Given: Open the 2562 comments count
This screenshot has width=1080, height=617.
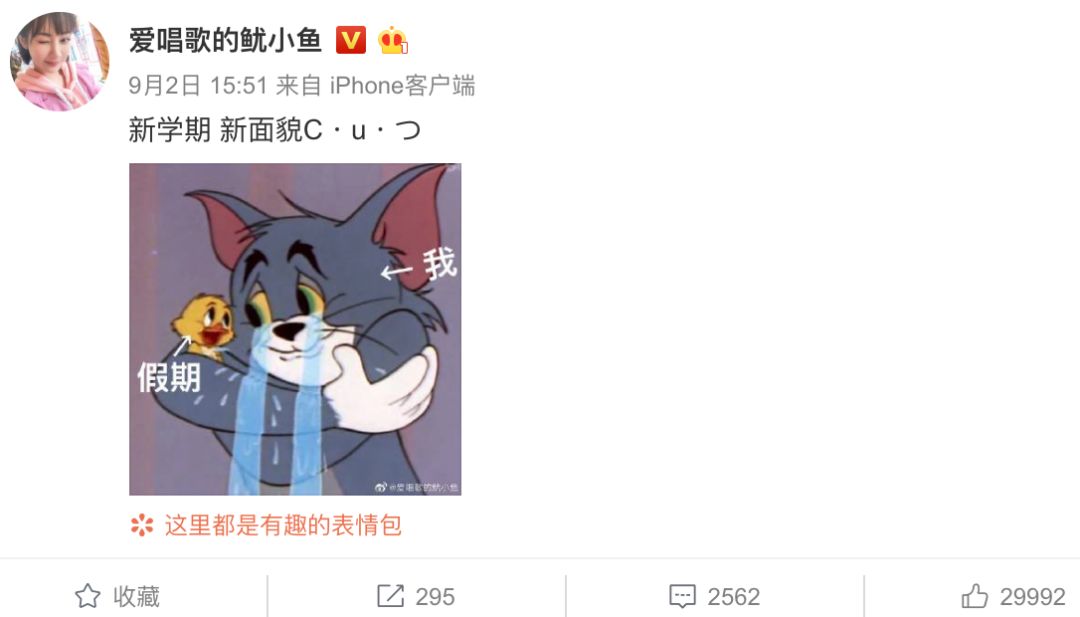Looking at the screenshot, I should [734, 596].
